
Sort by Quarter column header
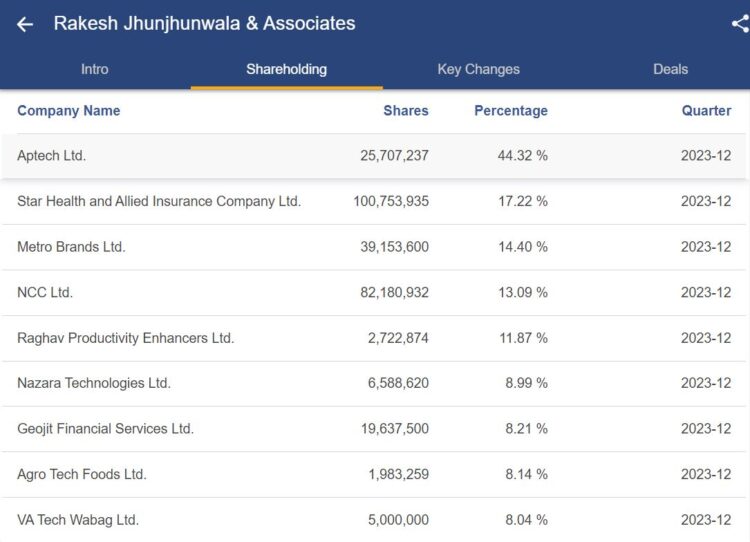pos(706,111)
